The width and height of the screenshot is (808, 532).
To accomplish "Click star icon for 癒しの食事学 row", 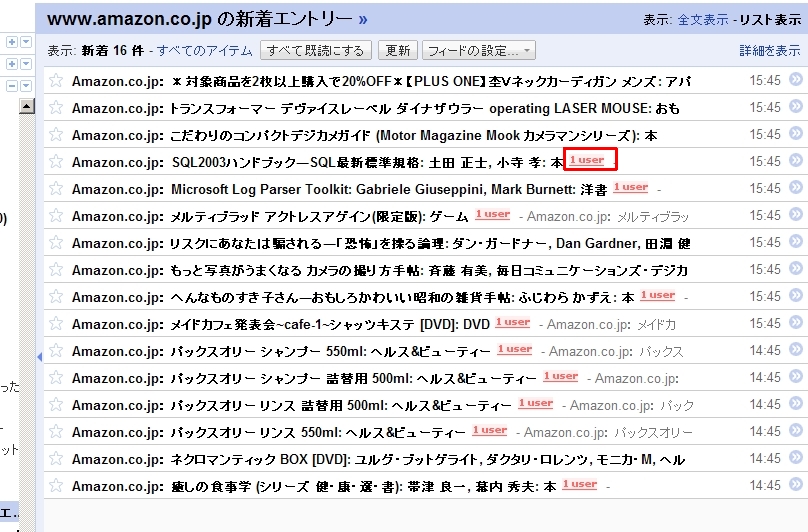I will 56,485.
